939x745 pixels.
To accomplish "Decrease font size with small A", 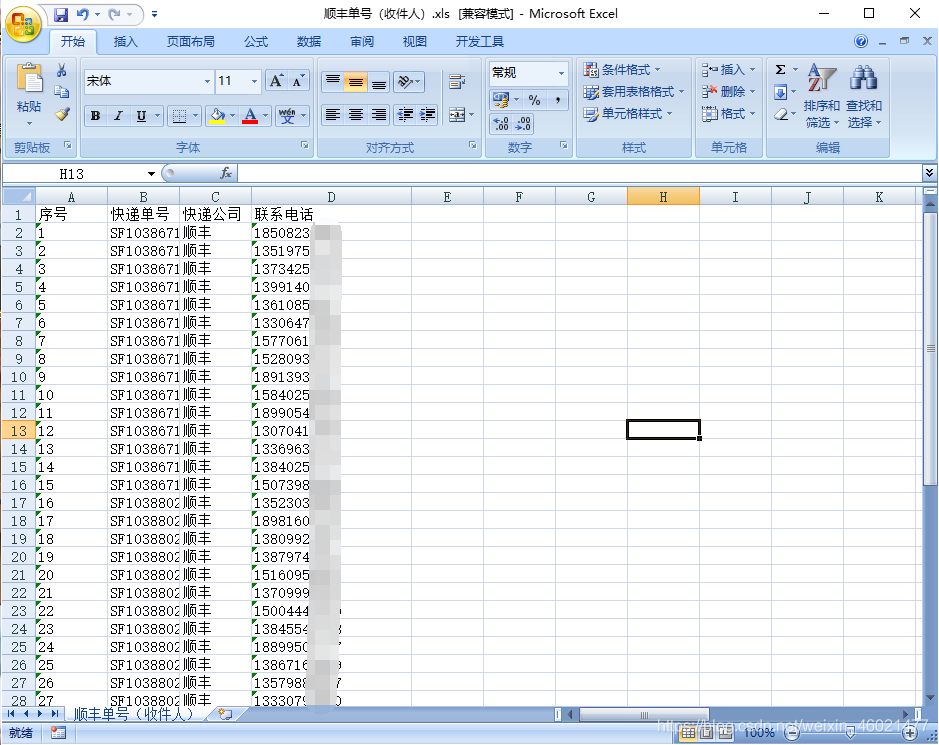I will click(298, 81).
